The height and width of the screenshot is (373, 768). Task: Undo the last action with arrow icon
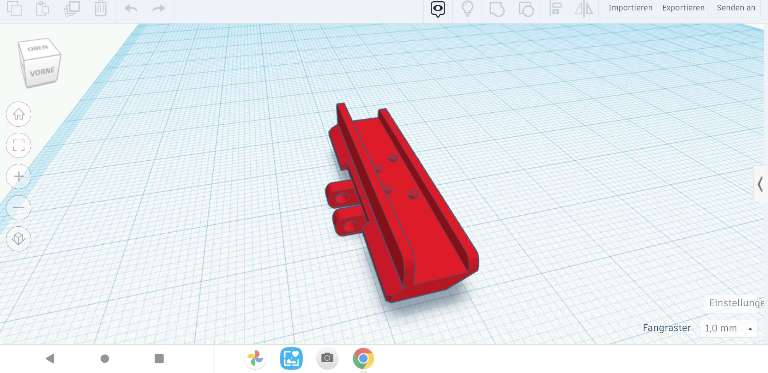pos(131,8)
